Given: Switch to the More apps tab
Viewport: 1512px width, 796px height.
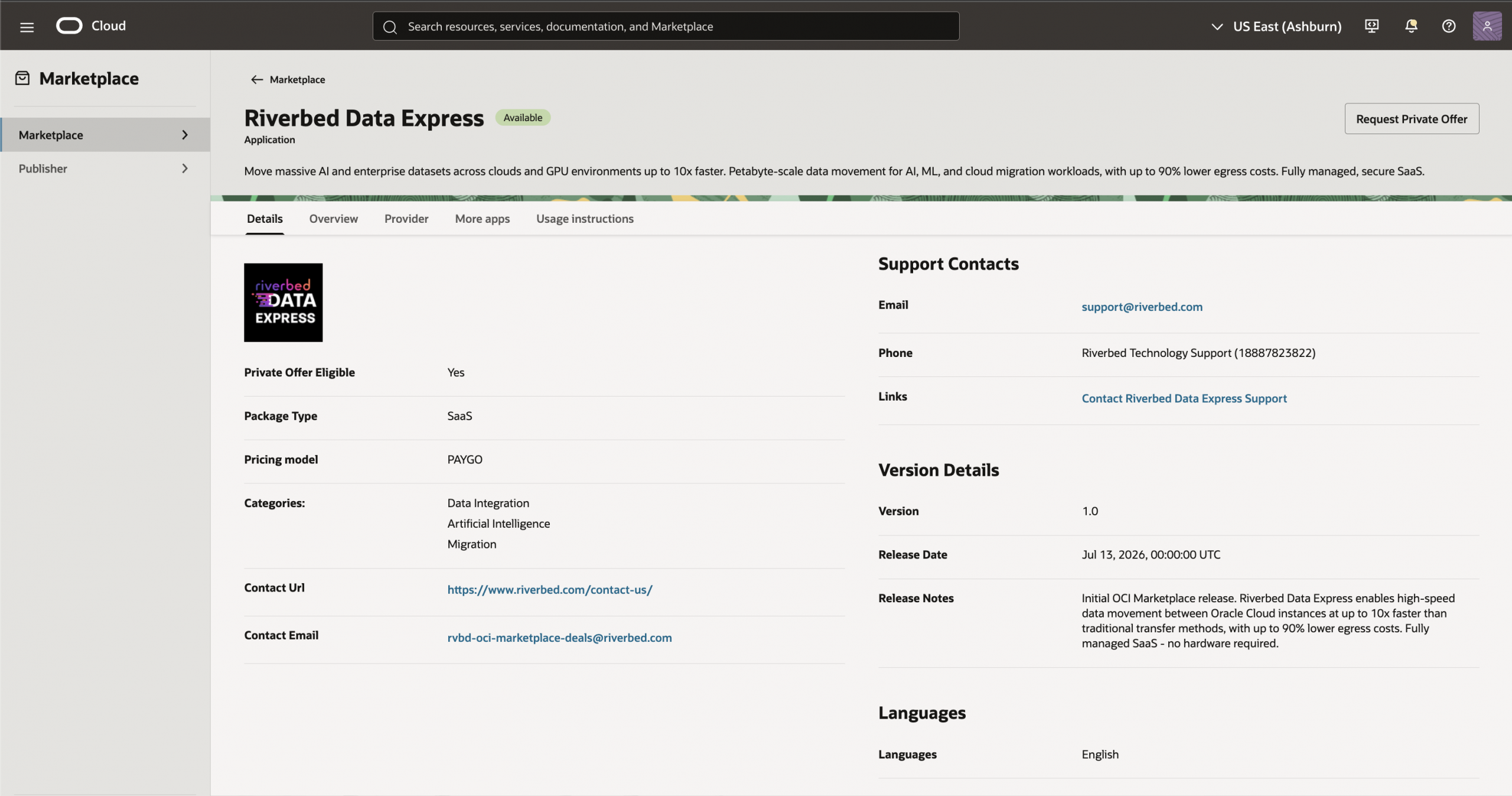Looking at the screenshot, I should click(483, 219).
